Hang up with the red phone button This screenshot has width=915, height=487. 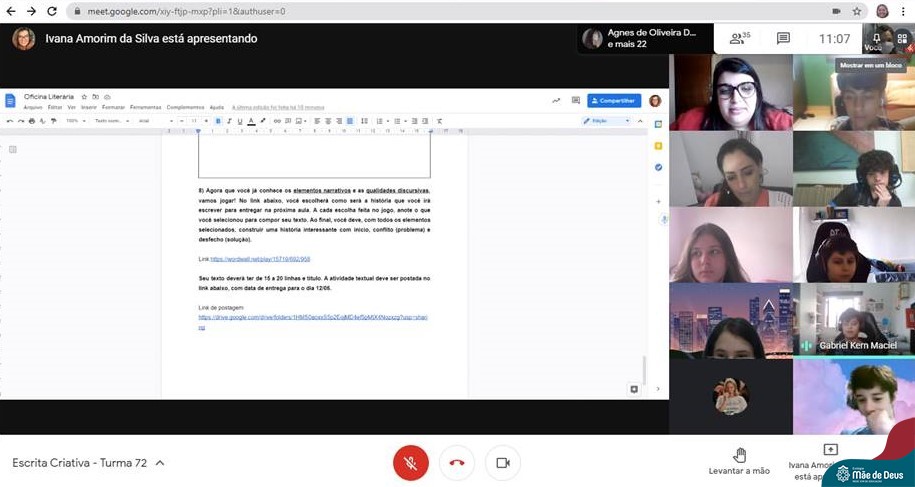457,463
